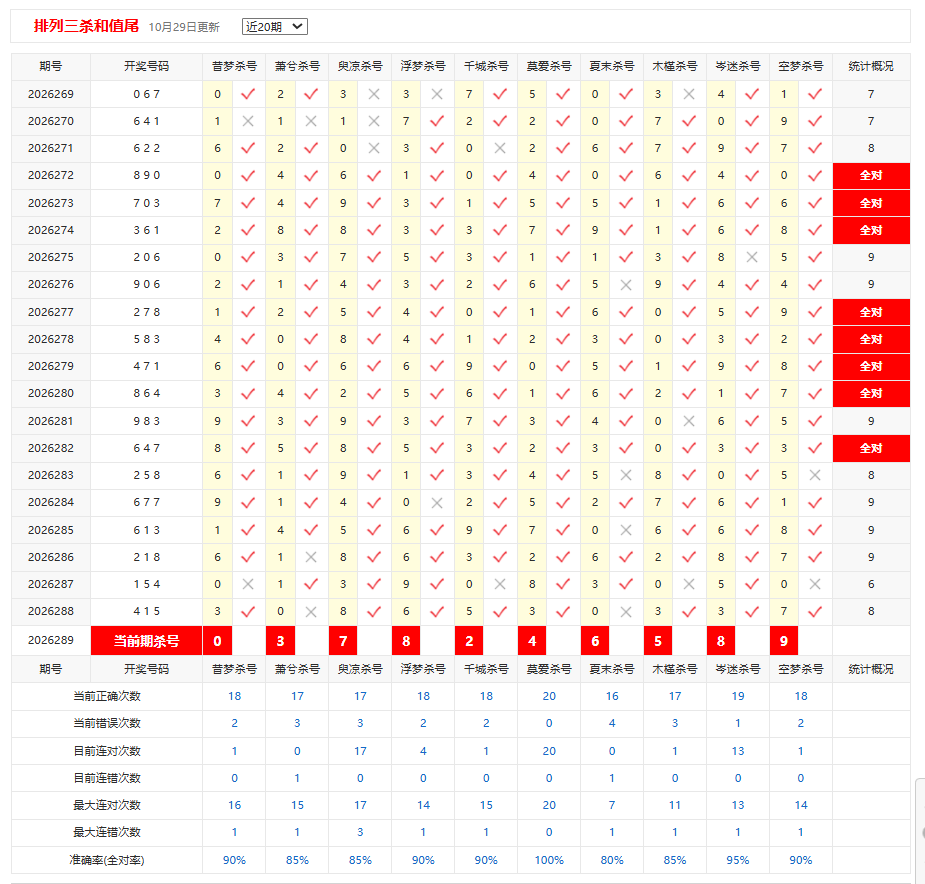This screenshot has width=925, height=884.
Task: Click X mark for 千城杀号 in row 2026287
Action: click(x=500, y=584)
